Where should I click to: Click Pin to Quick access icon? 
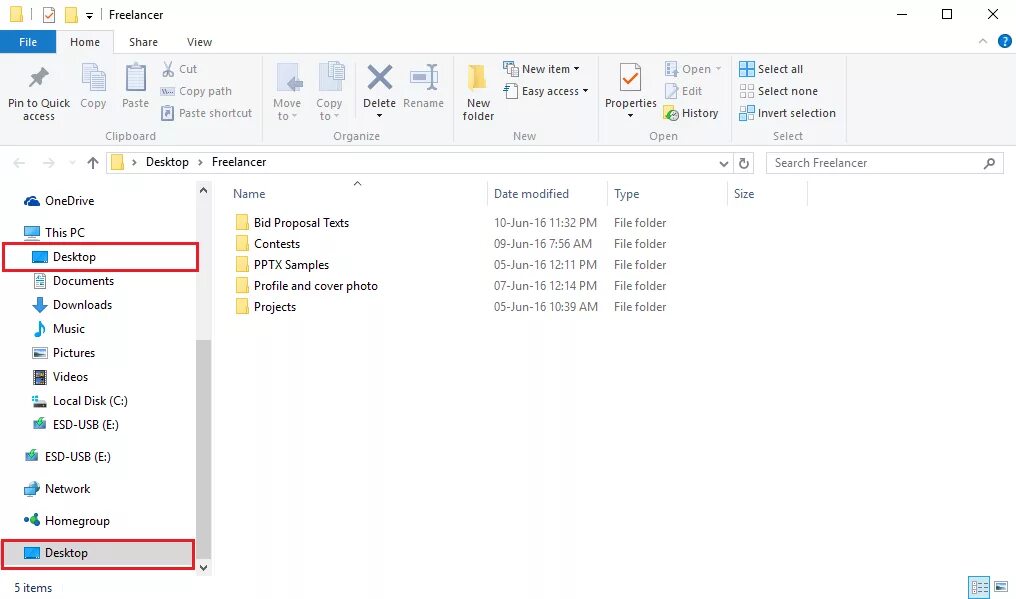(39, 77)
